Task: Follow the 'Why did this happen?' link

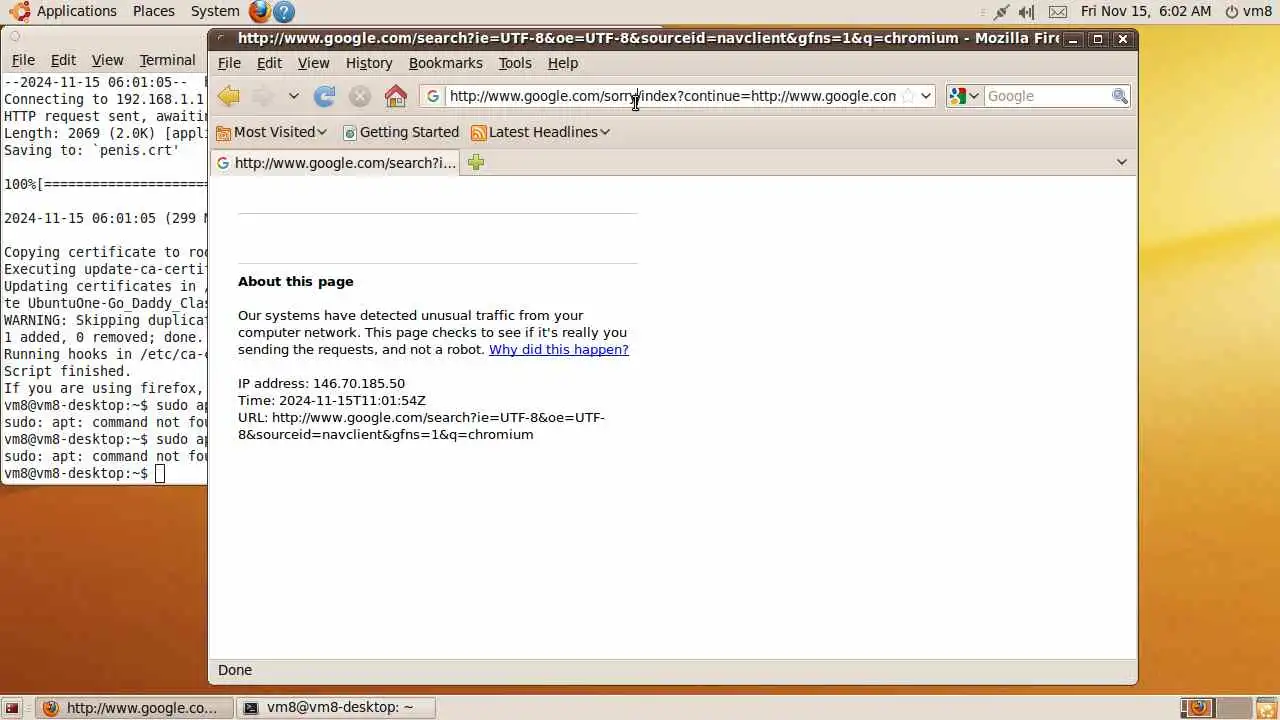Action: tap(559, 350)
